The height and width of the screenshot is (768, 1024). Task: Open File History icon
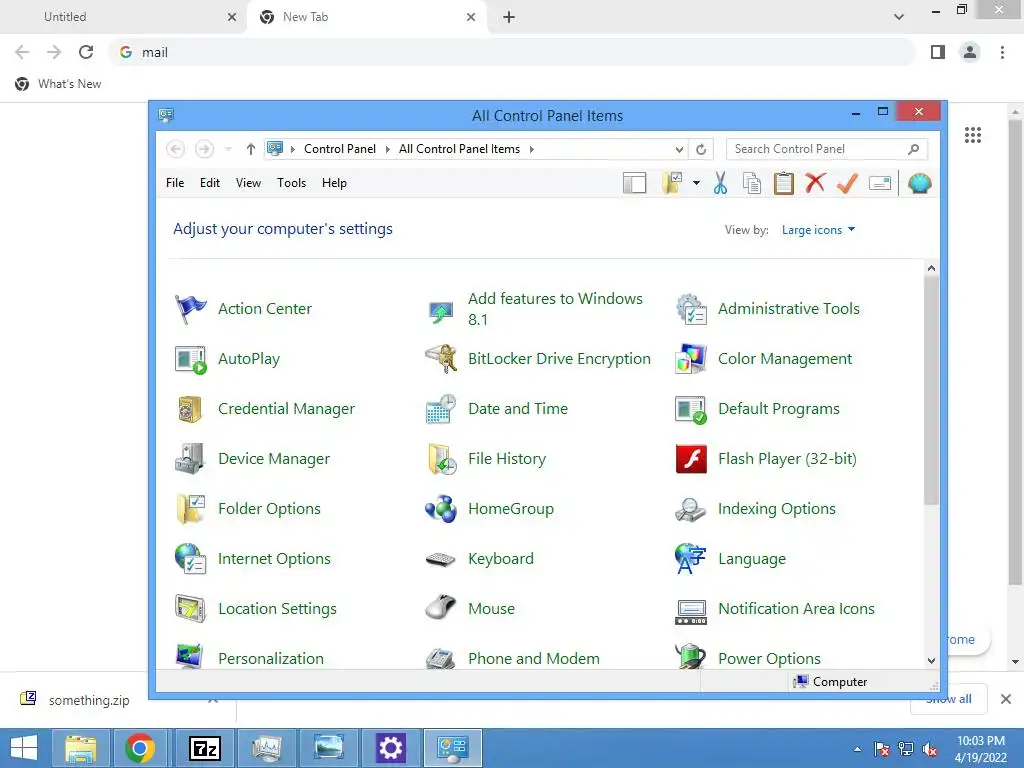(x=441, y=459)
